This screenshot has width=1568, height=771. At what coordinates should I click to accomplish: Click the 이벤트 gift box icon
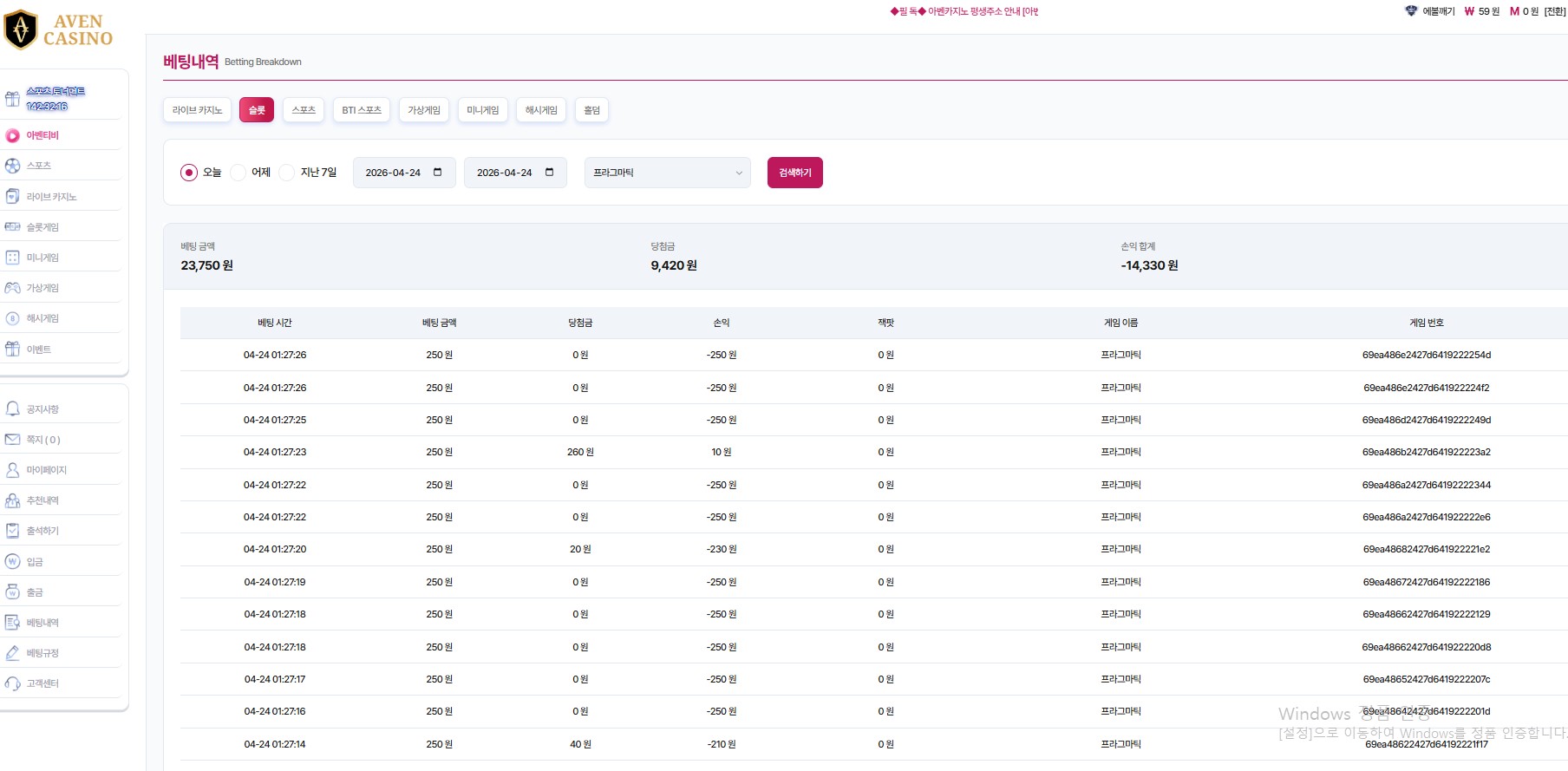(x=12, y=350)
